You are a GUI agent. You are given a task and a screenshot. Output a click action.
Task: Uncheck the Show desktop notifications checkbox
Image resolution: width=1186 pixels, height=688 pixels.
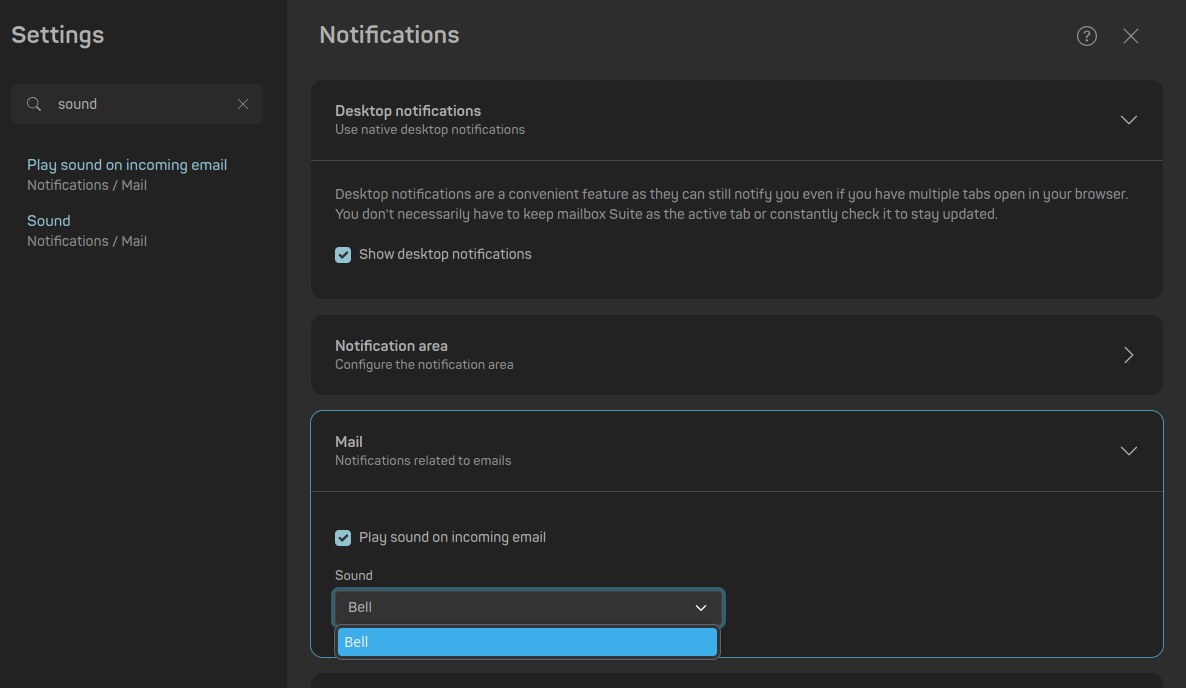(x=343, y=255)
